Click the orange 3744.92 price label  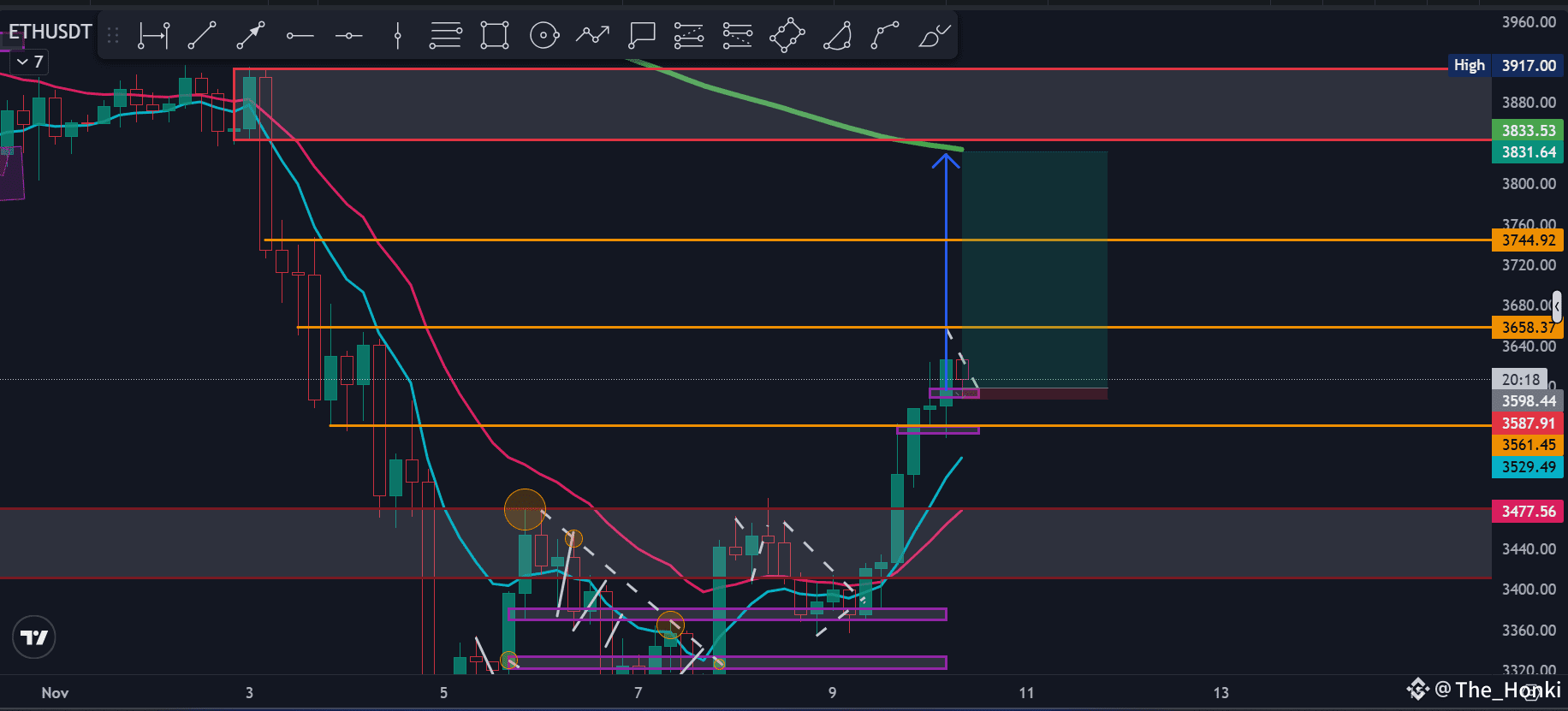click(1528, 240)
